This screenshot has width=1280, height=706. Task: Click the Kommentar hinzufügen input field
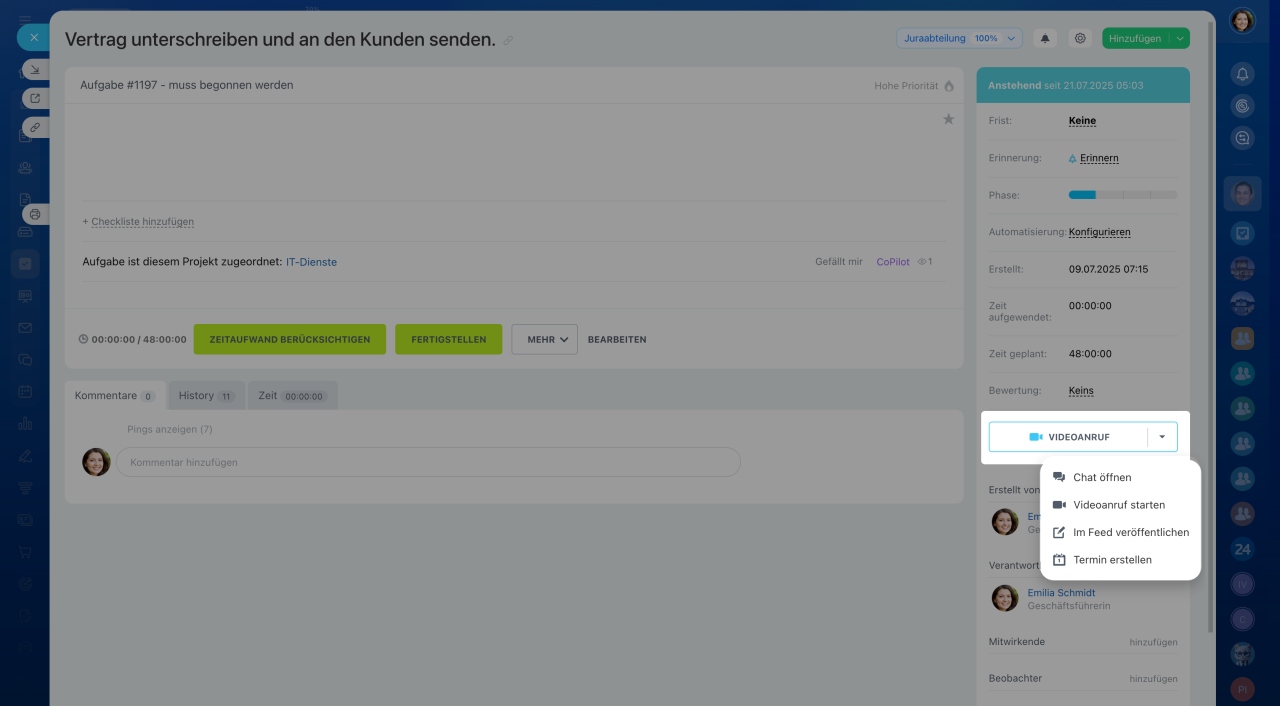tap(428, 462)
